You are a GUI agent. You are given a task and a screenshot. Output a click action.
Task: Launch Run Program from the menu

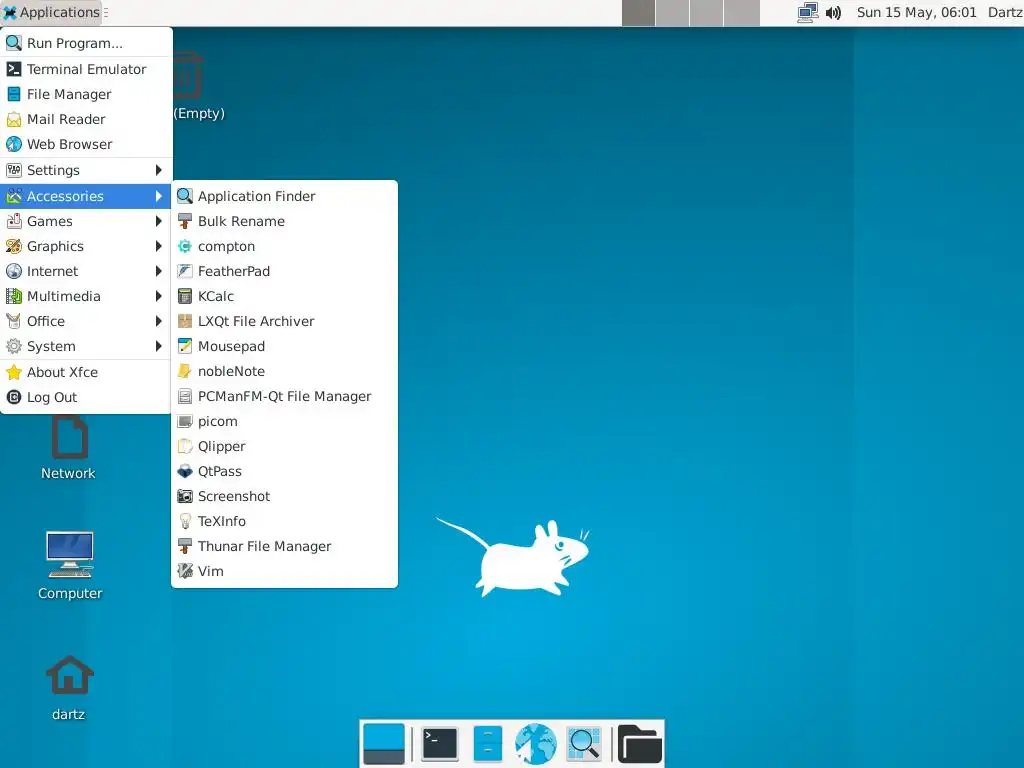click(x=86, y=43)
